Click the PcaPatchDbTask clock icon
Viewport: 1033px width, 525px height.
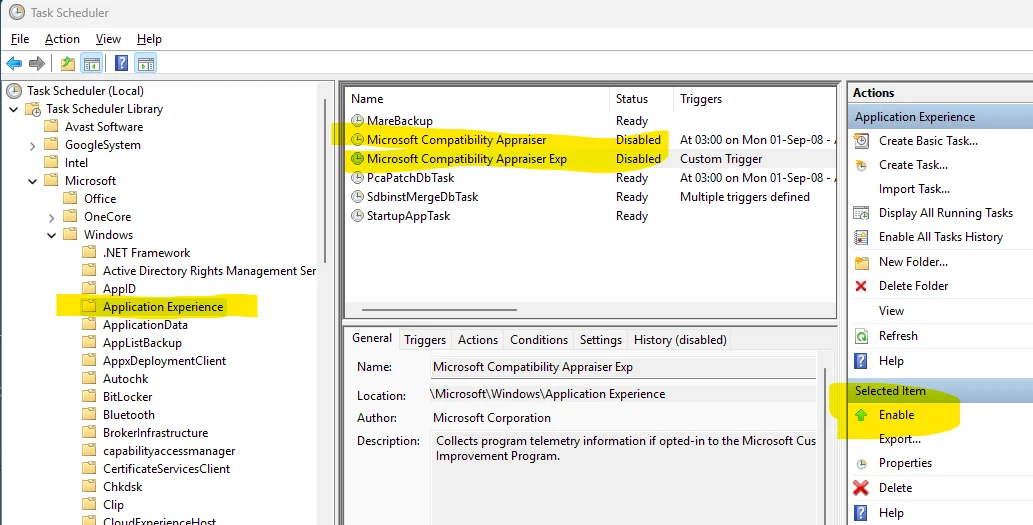(357, 178)
